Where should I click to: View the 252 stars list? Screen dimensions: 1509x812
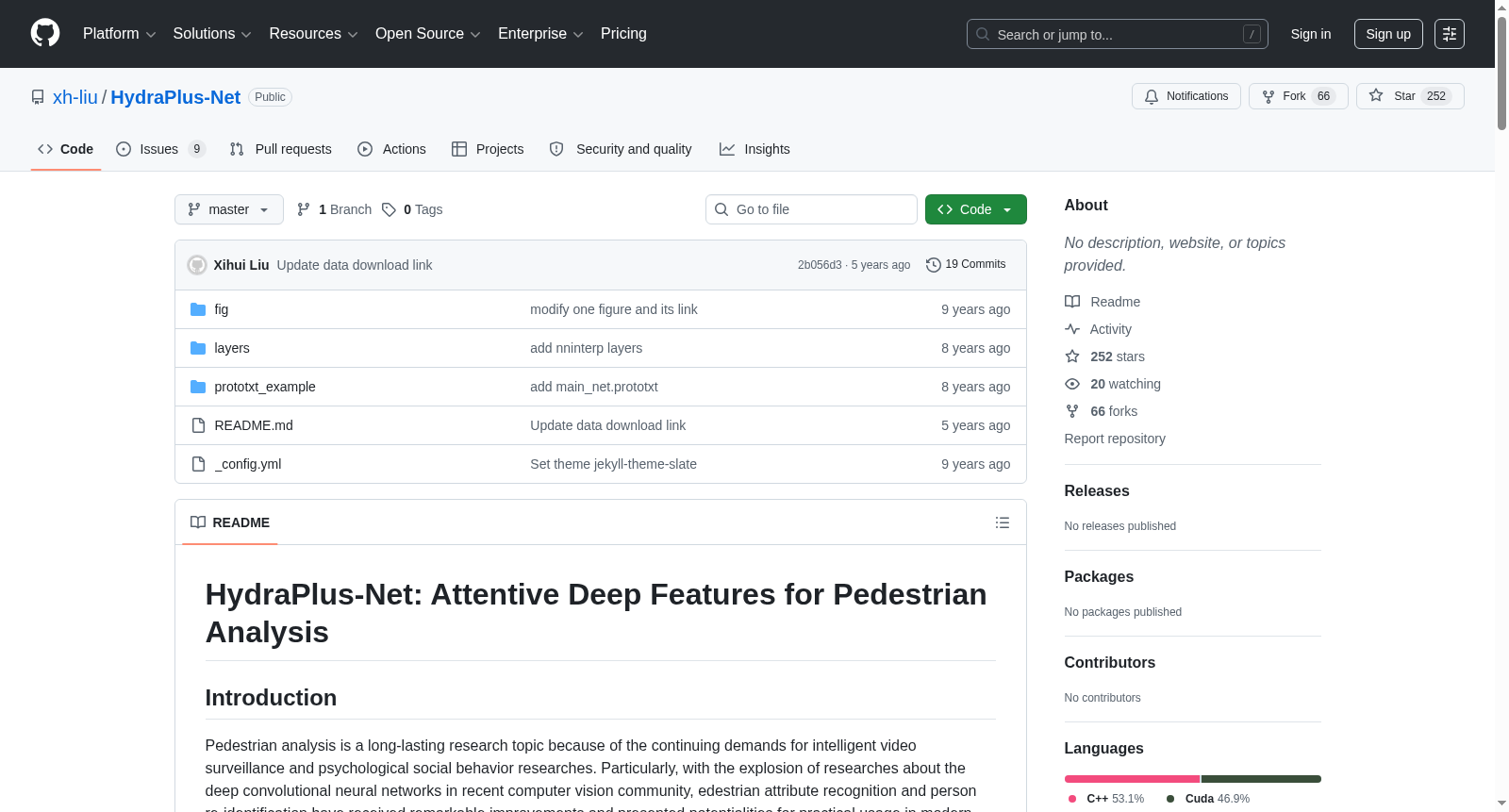[x=1105, y=356]
